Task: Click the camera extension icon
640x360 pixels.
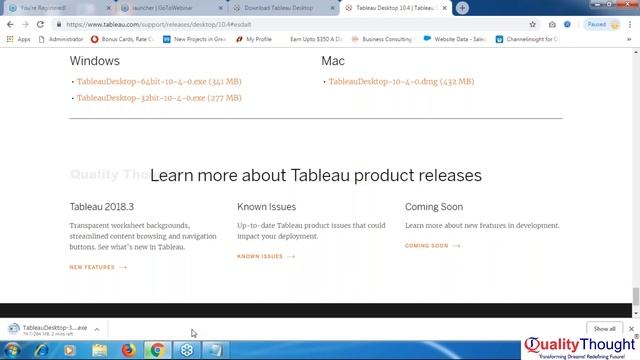Action: tap(552, 24)
